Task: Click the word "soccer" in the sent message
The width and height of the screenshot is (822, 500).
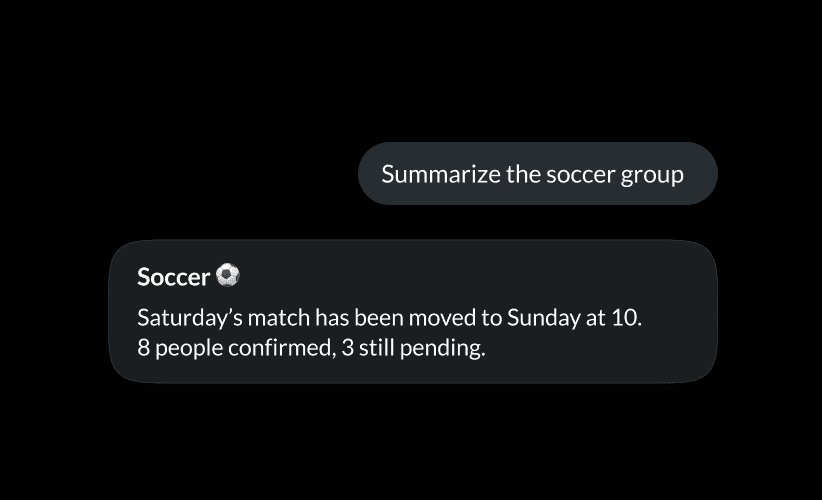Action: [x=580, y=174]
